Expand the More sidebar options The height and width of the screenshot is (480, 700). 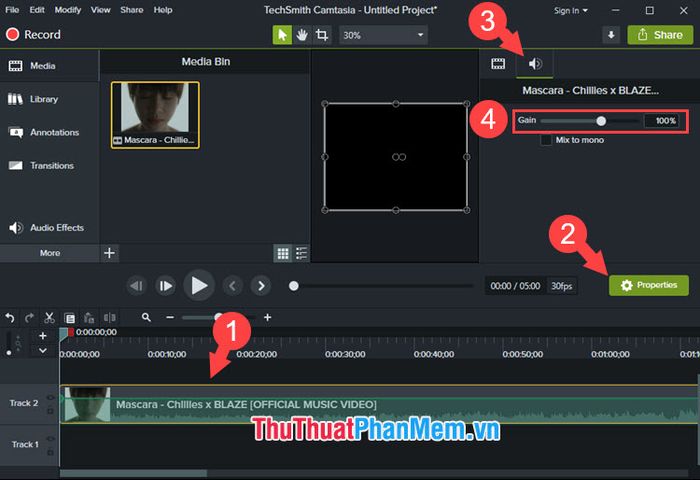tap(50, 253)
